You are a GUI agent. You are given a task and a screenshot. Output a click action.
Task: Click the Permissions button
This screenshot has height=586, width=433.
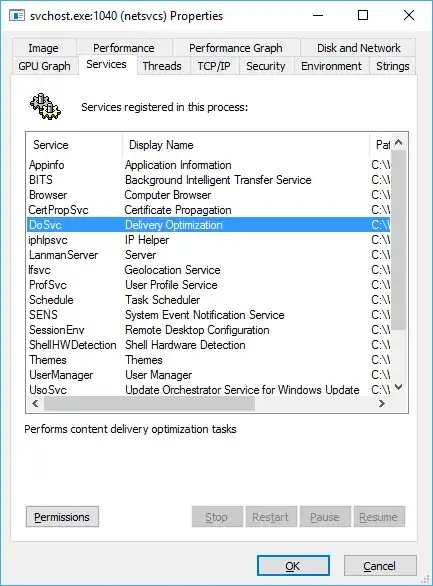point(62,517)
